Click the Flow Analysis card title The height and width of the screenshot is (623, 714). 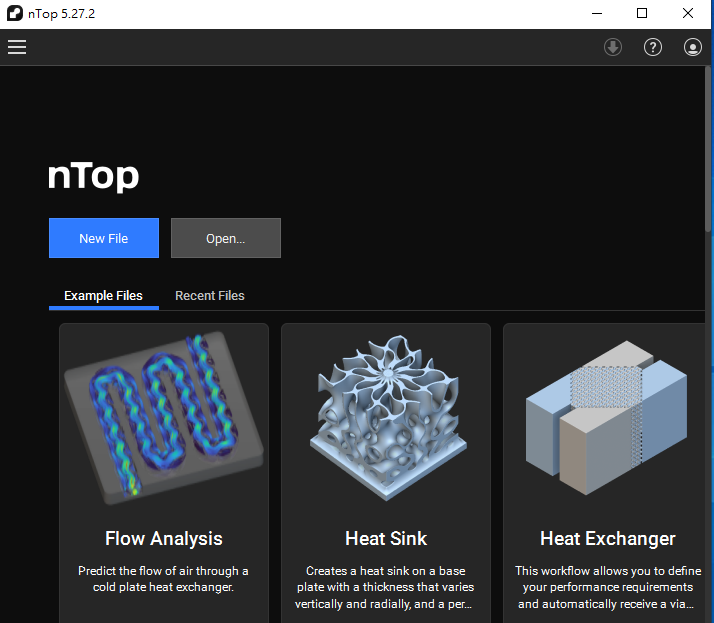click(x=164, y=539)
